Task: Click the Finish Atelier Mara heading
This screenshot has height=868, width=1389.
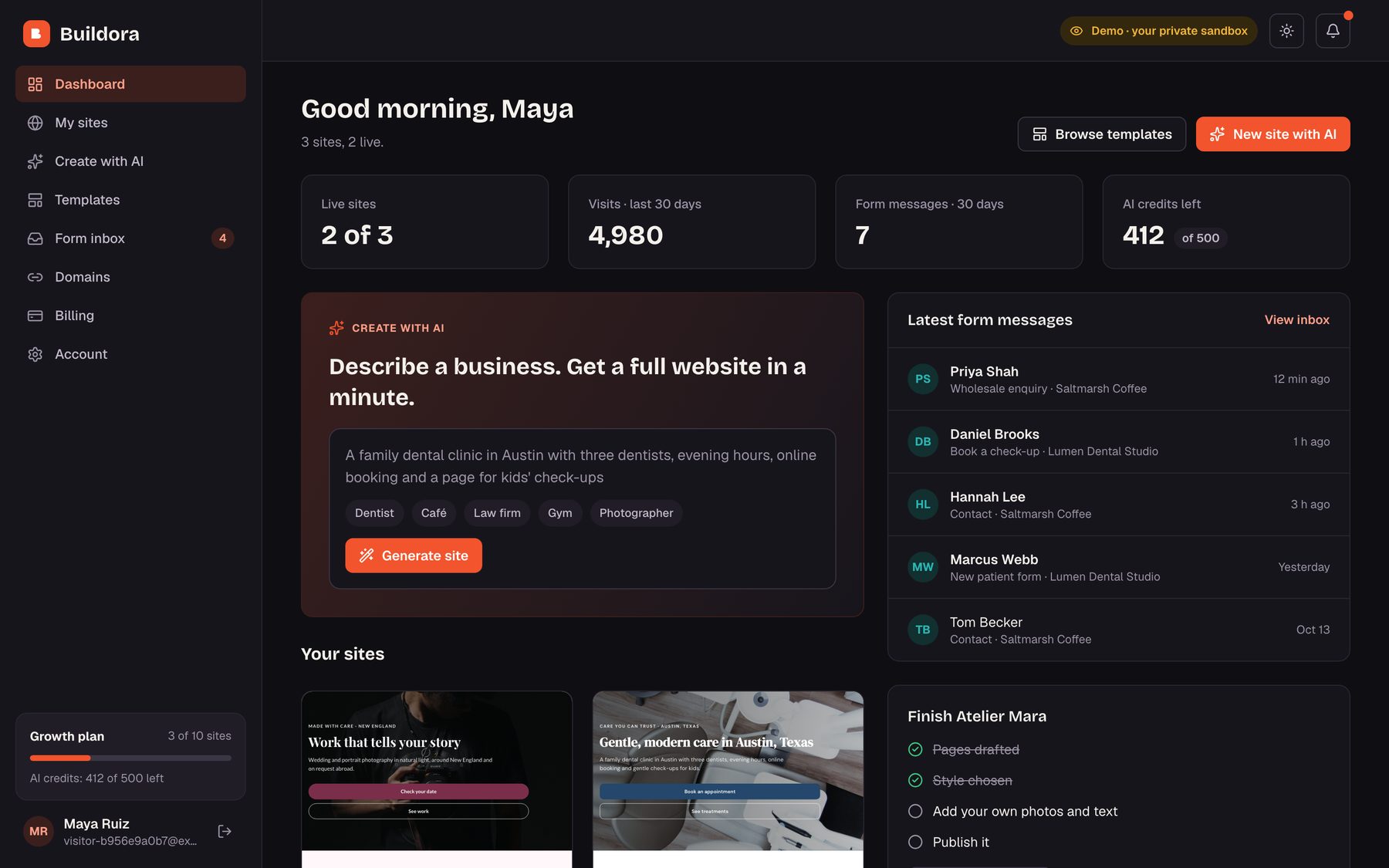Action: click(977, 716)
